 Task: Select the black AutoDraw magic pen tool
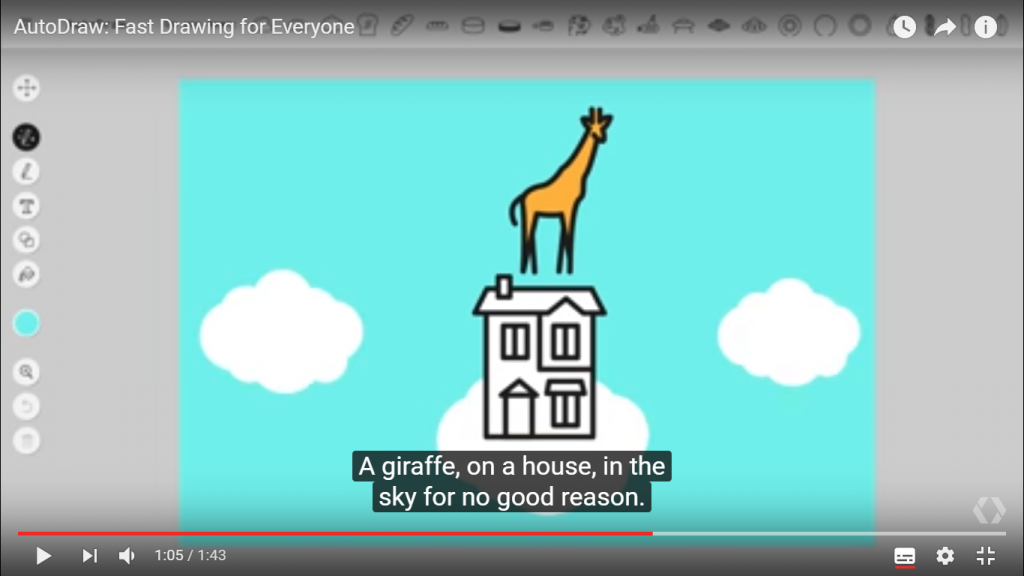(27, 137)
